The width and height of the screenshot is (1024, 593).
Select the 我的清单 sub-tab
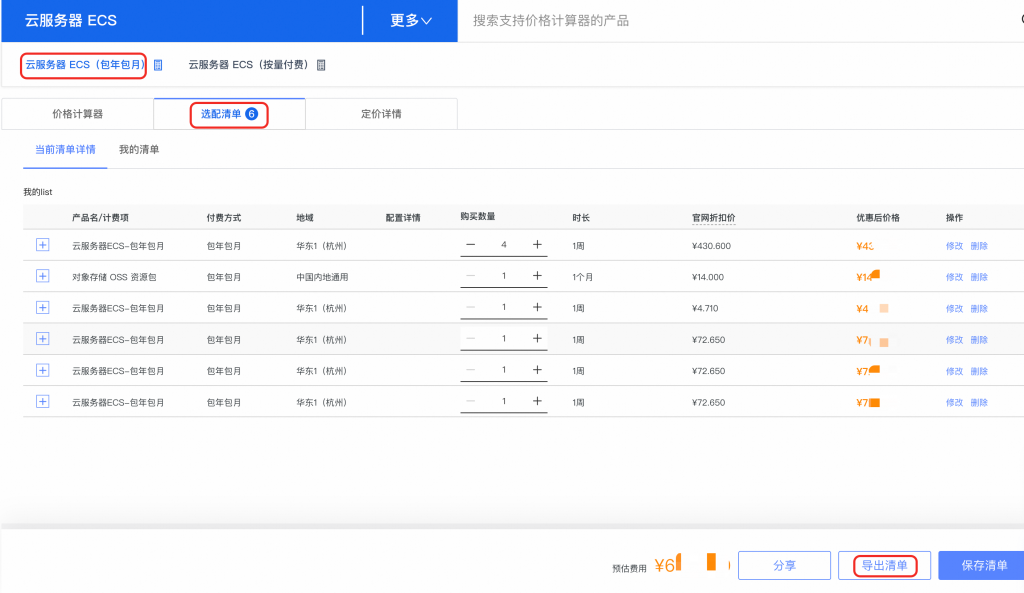pyautogui.click(x=139, y=150)
